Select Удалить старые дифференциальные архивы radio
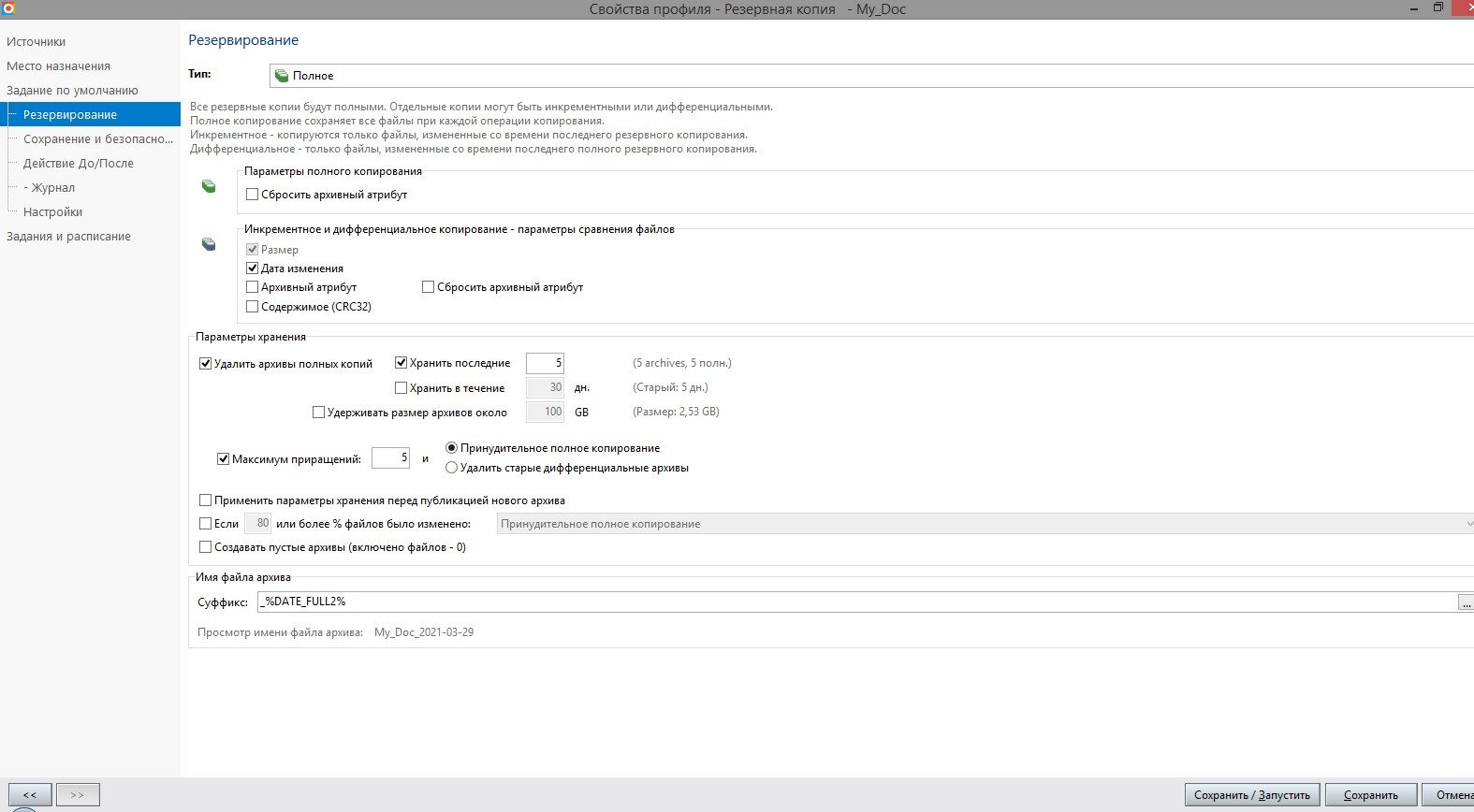Image resolution: width=1474 pixels, height=812 pixels. tap(452, 468)
